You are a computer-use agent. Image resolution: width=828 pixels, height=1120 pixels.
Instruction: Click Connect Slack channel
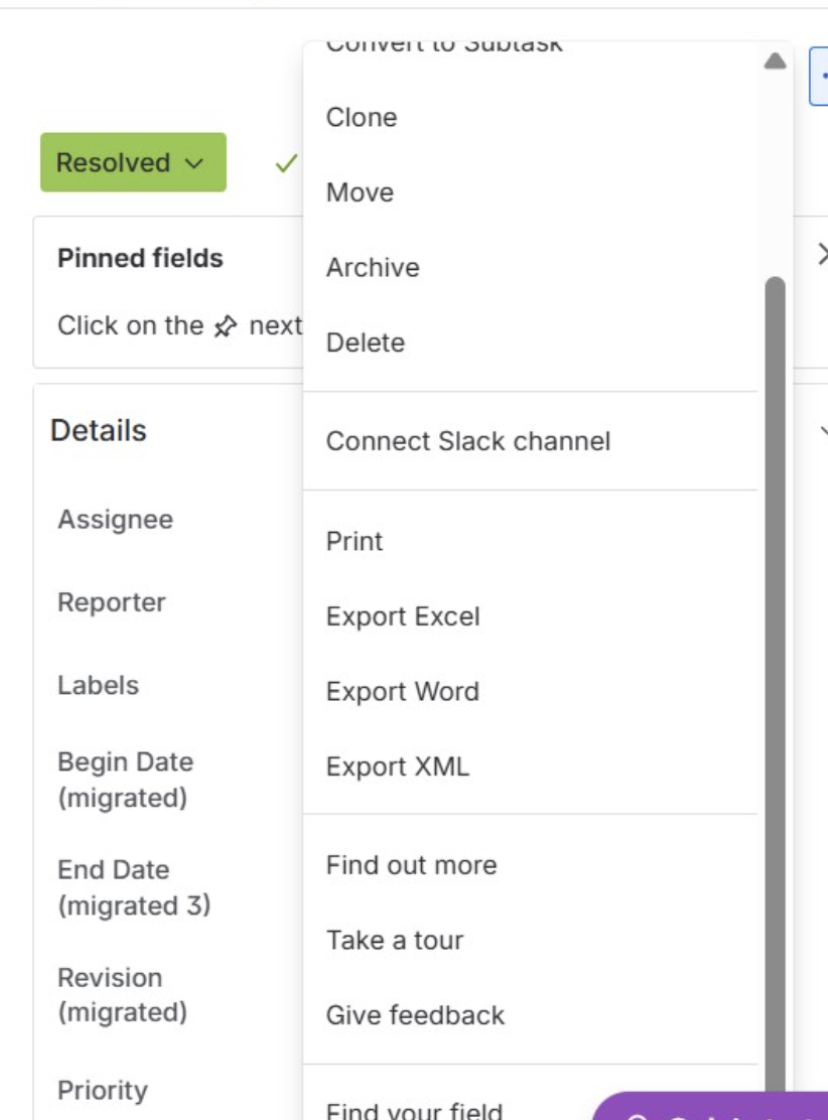pos(468,441)
